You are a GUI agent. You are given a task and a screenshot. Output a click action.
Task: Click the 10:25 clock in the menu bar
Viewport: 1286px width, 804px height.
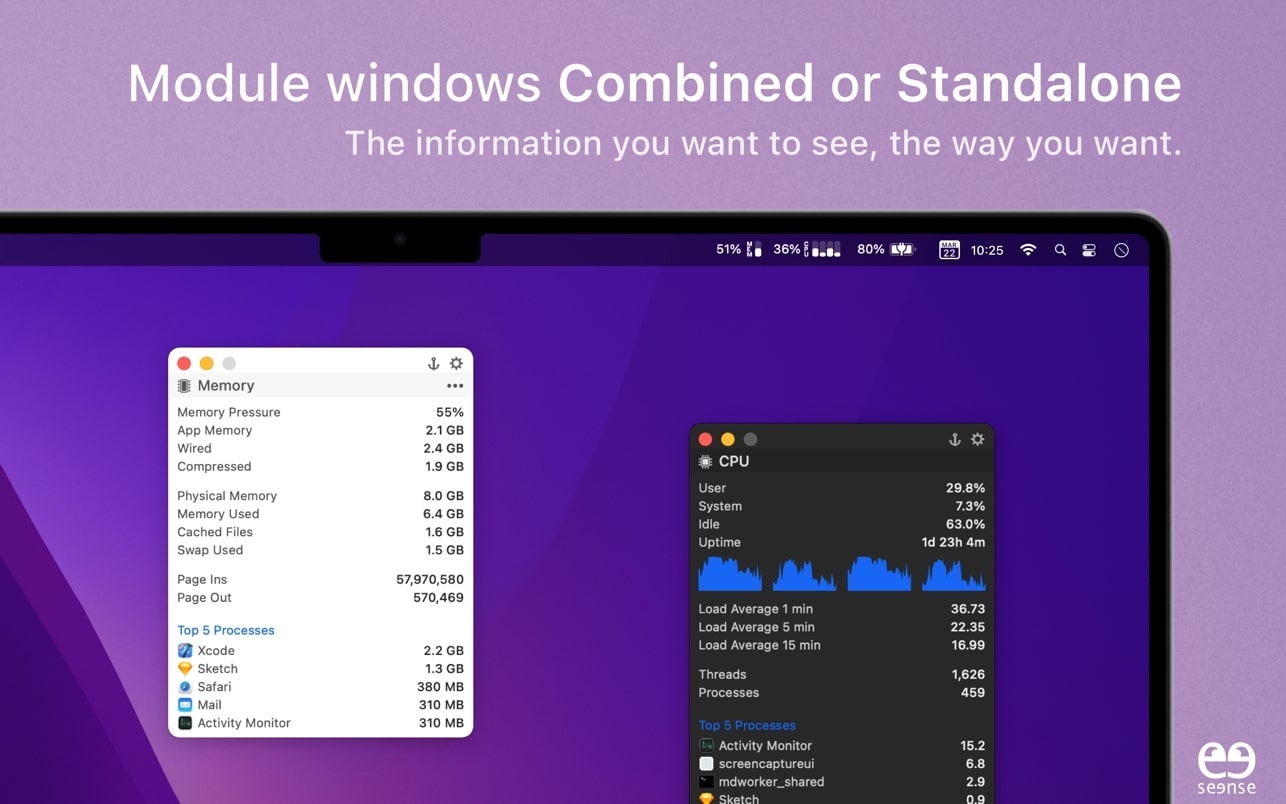coord(987,250)
